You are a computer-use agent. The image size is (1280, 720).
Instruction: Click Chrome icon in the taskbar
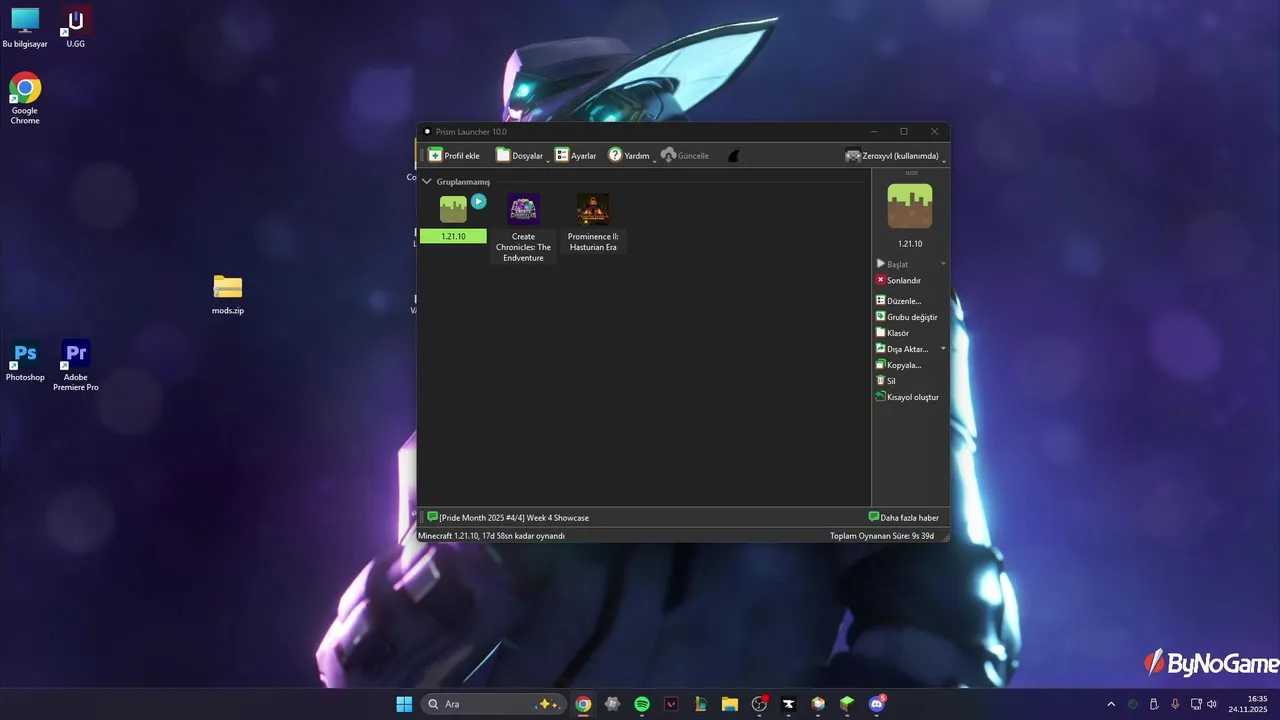click(583, 704)
